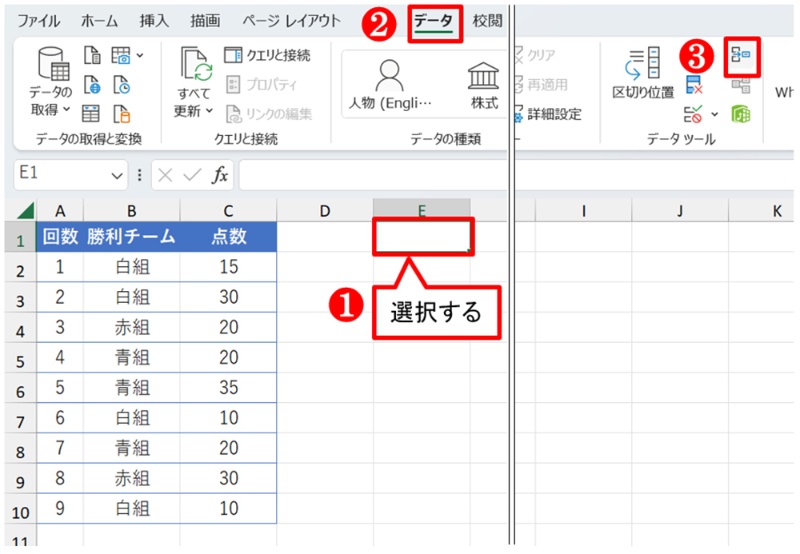The height and width of the screenshot is (554, 800).
Task: Select column header B
Action: (132, 211)
